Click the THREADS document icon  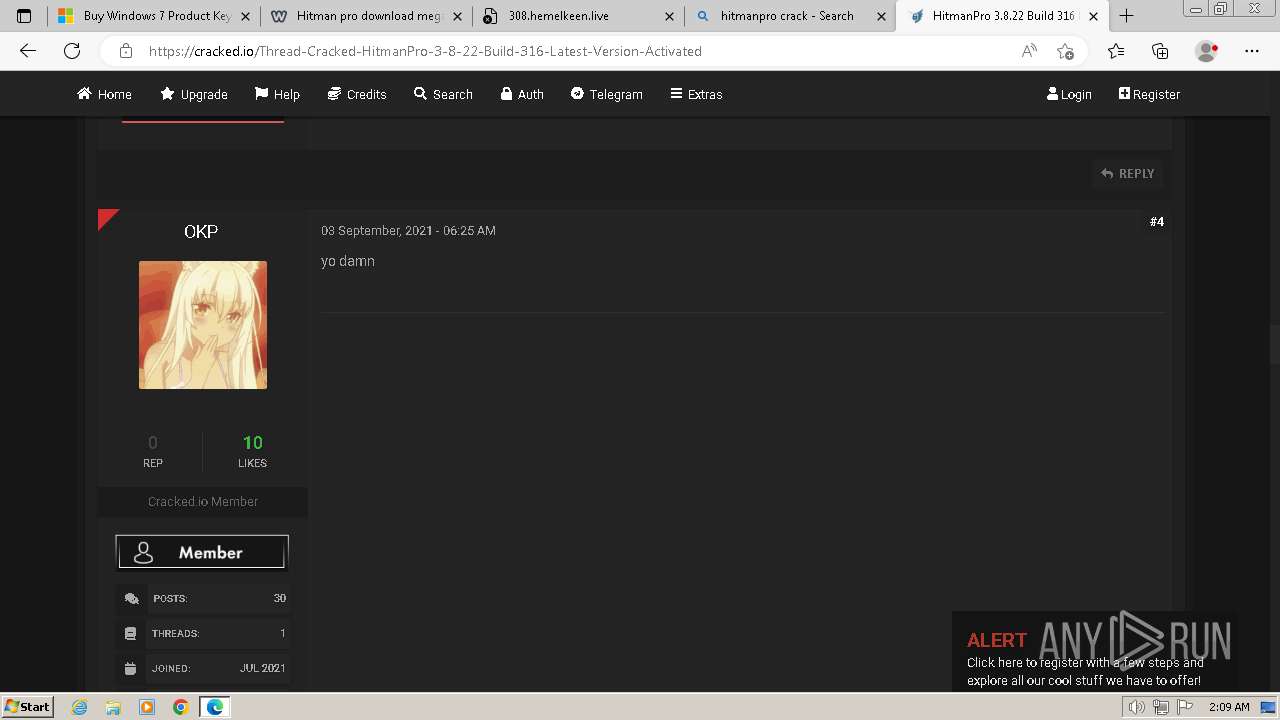tap(130, 634)
